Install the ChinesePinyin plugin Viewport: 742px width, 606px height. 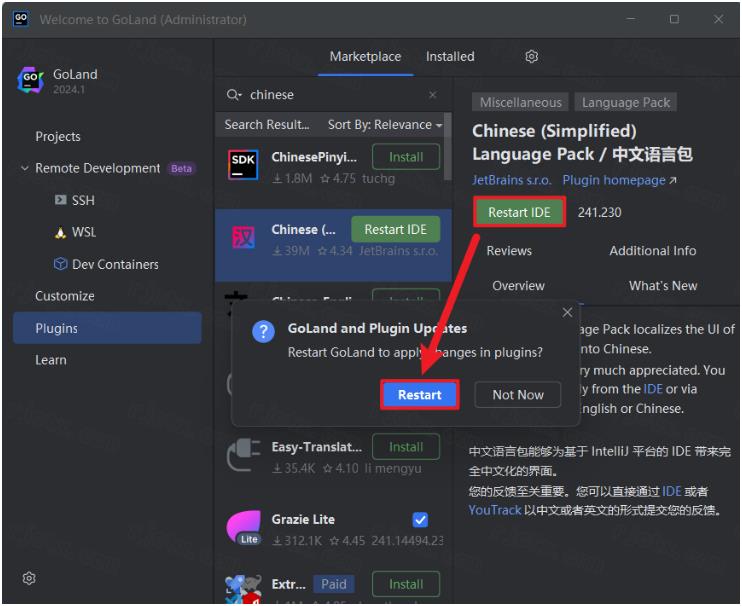tap(406, 157)
